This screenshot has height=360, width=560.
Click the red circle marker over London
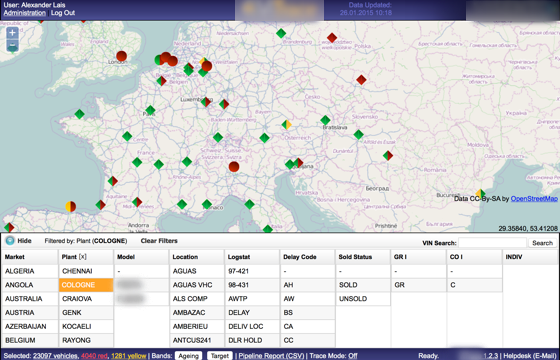pyautogui.click(x=121, y=56)
